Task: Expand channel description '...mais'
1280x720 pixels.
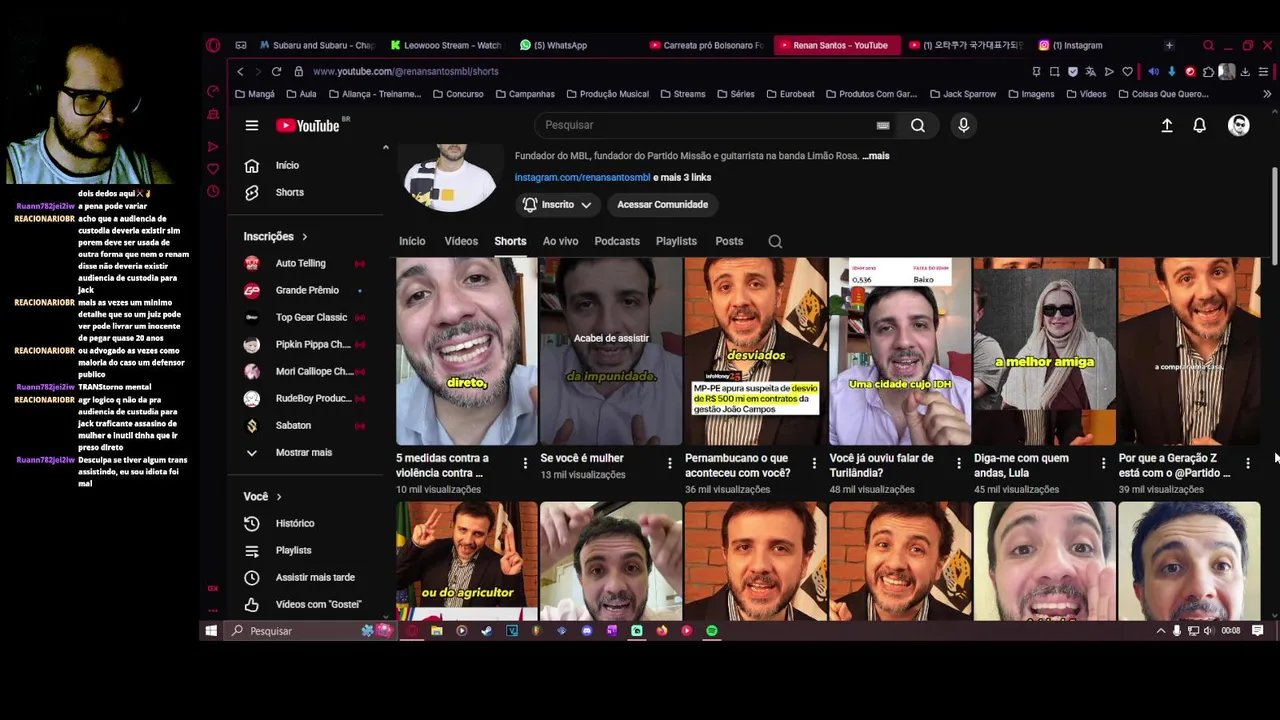Action: (x=876, y=156)
